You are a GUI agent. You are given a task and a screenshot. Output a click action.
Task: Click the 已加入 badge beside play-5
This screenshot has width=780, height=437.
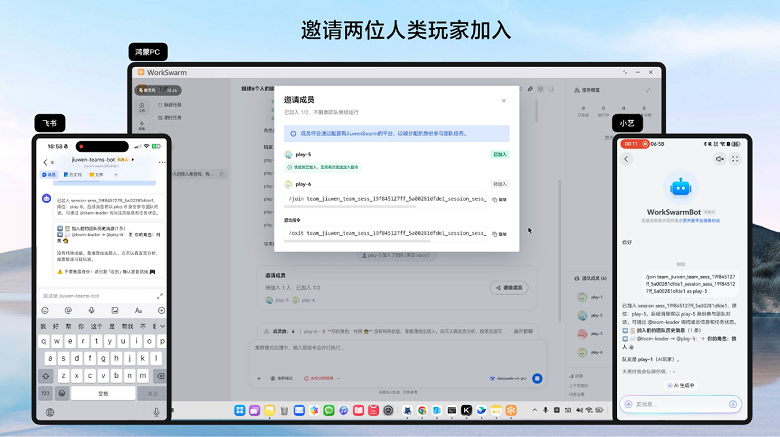coord(499,155)
